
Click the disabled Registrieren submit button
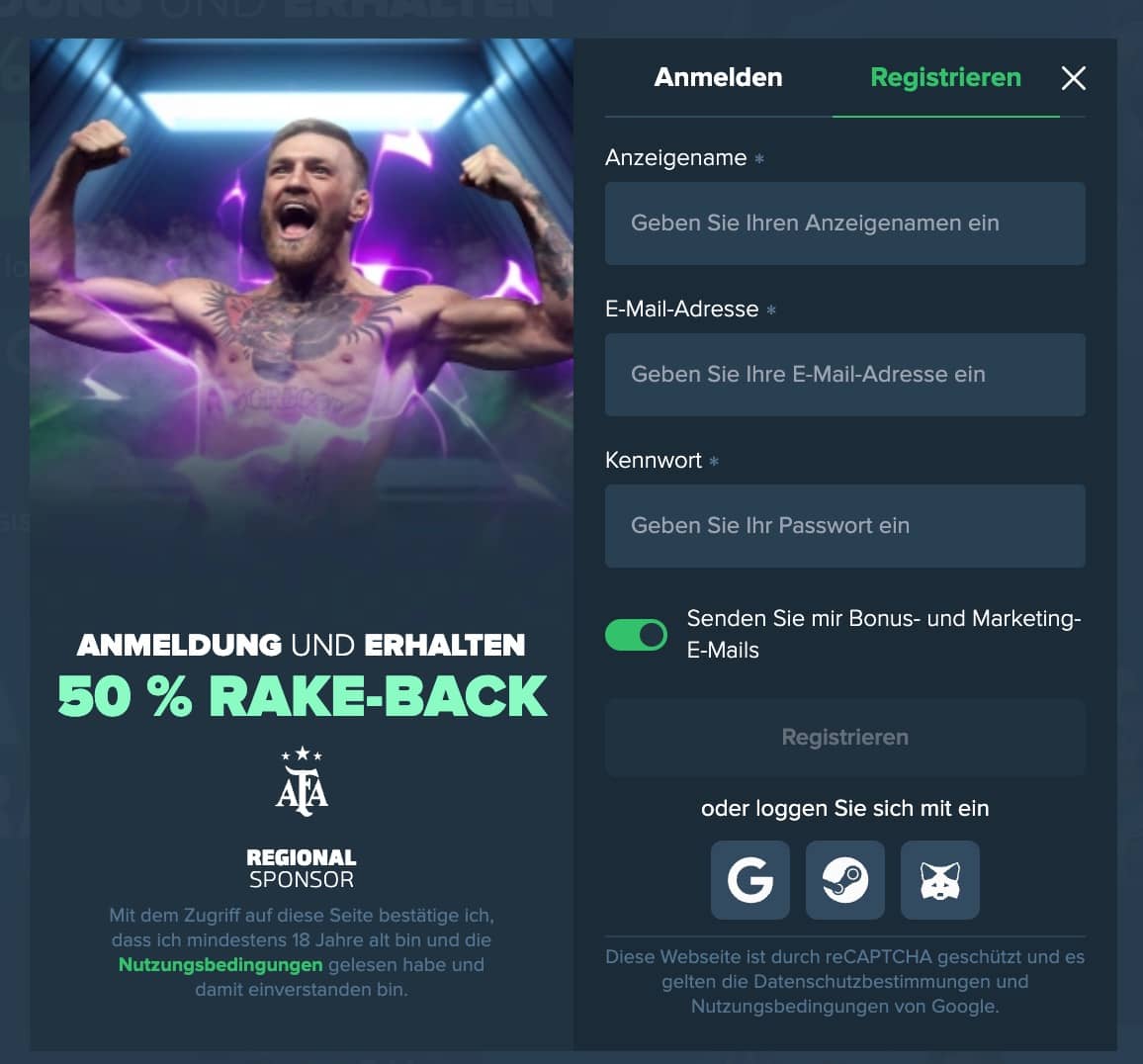coord(844,738)
